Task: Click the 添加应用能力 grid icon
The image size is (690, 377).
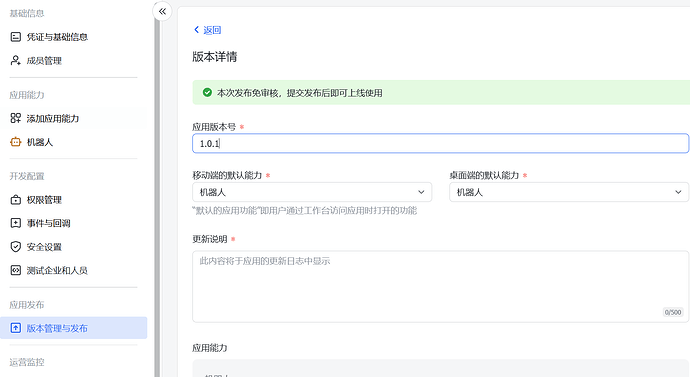Action: 15,118
